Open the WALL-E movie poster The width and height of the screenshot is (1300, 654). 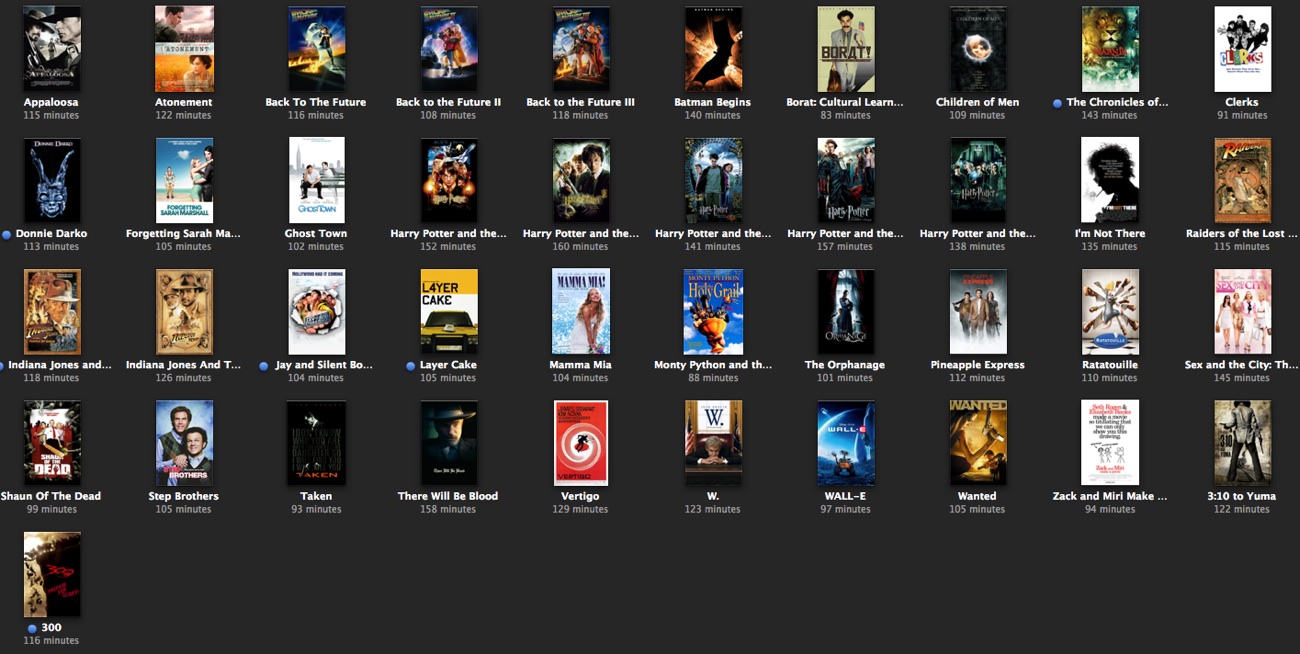[x=845, y=442]
